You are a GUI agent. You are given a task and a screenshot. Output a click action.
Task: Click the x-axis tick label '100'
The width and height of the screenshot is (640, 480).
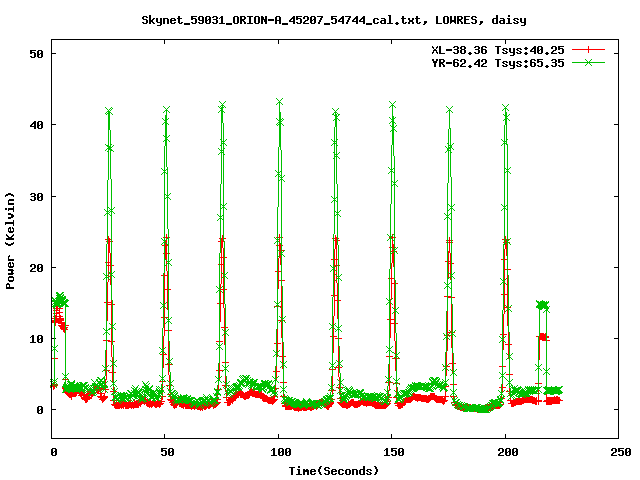click(x=281, y=452)
